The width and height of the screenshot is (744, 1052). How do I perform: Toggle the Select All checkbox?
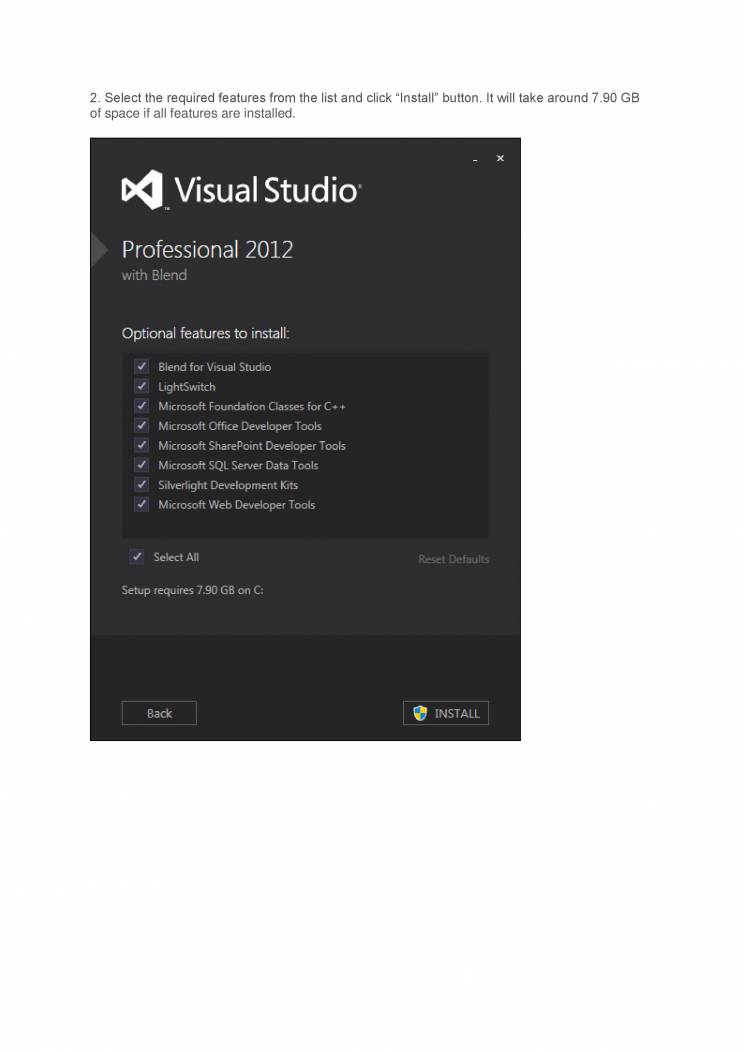tap(137, 557)
